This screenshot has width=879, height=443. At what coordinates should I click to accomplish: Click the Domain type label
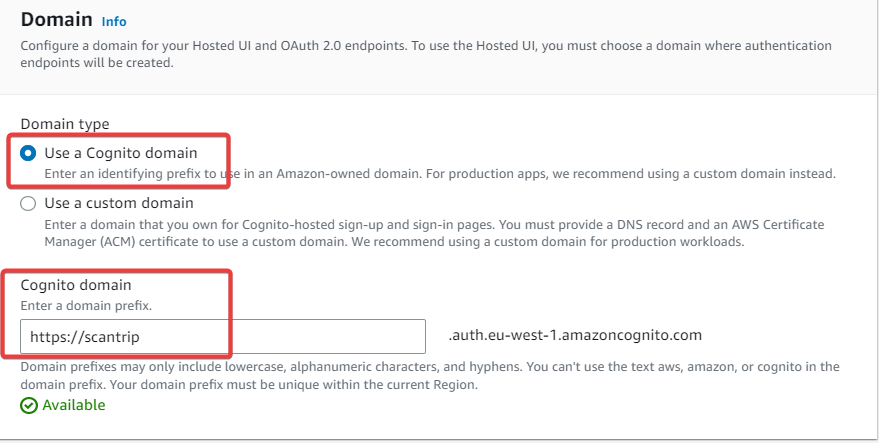(65, 124)
